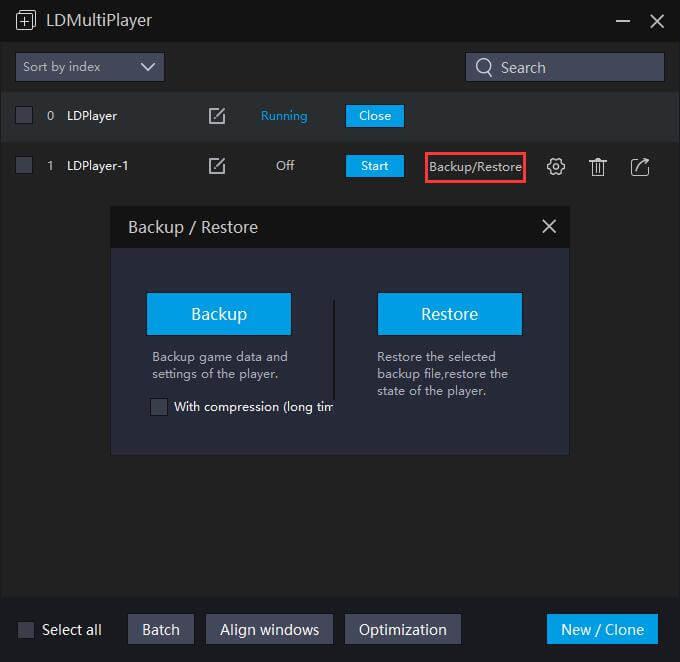The width and height of the screenshot is (680, 662).
Task: Delete LDPlayer-1 with the trash icon
Action: click(598, 167)
